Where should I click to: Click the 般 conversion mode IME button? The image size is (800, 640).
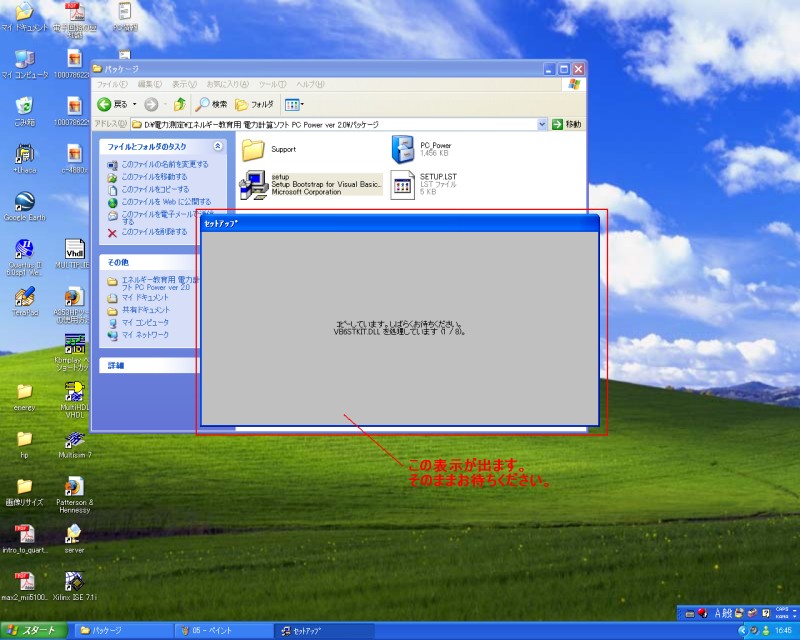(728, 613)
